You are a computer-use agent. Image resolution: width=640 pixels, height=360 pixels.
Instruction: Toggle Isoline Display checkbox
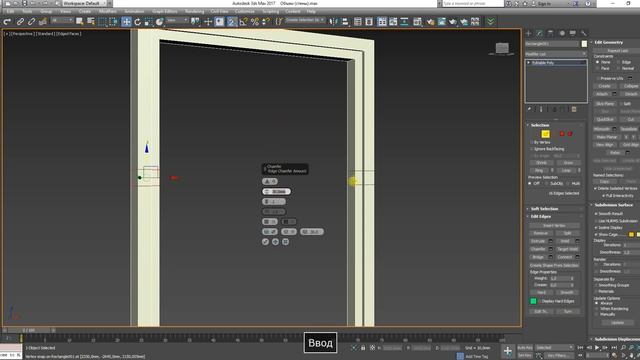(x=596, y=228)
